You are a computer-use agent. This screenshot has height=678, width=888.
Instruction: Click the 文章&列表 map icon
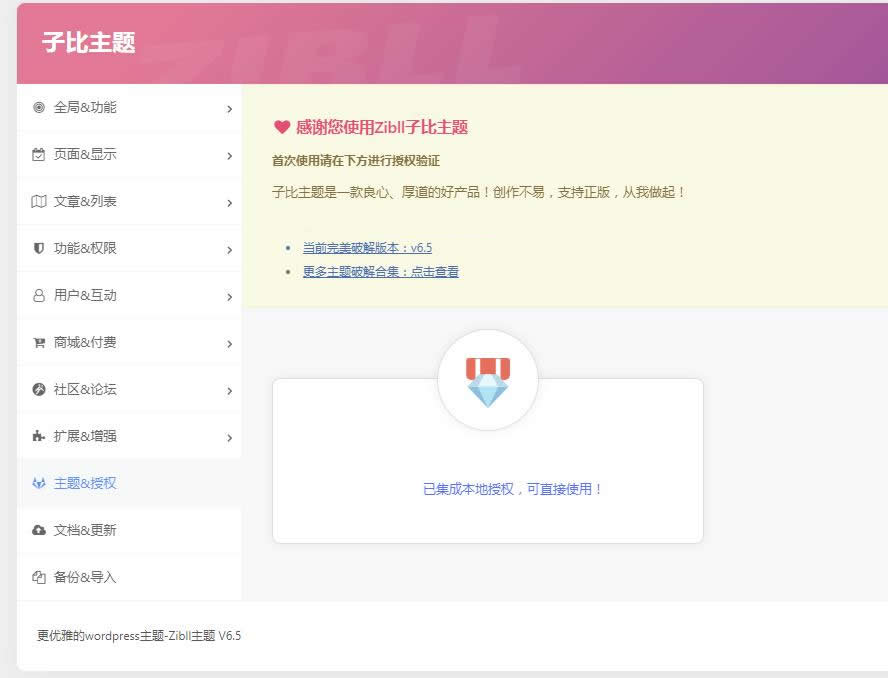39,201
